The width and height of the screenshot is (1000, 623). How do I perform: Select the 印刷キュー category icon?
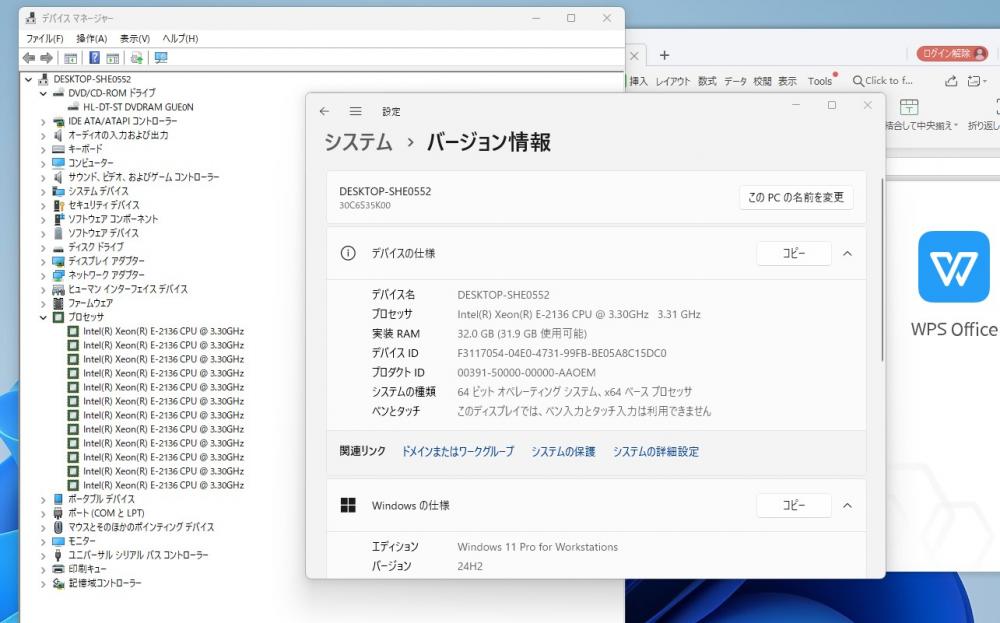pyautogui.click(x=58, y=569)
